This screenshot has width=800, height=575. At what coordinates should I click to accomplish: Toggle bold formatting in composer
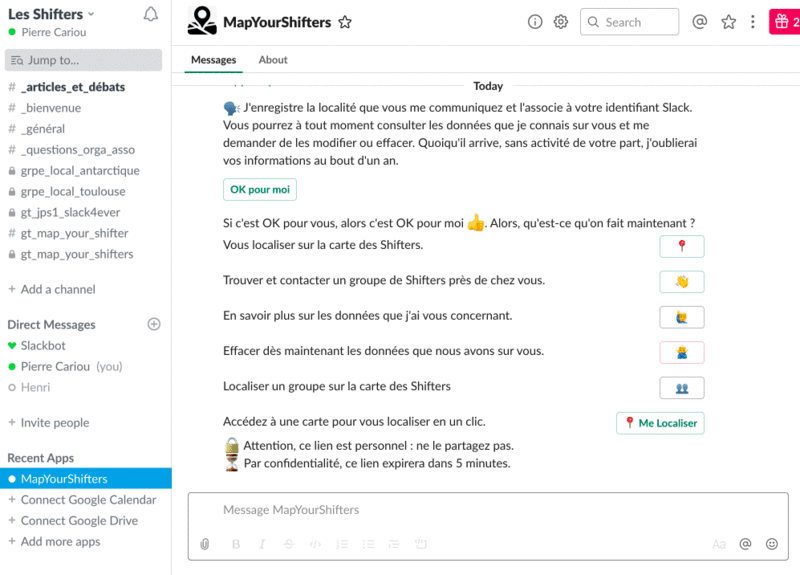[236, 544]
